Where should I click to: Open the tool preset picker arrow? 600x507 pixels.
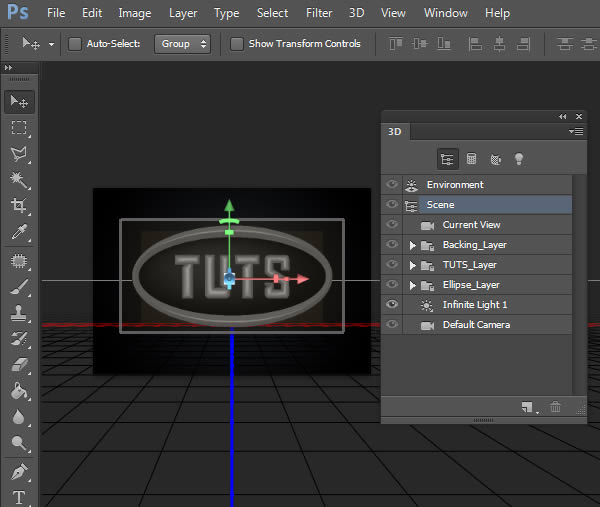coord(51,44)
